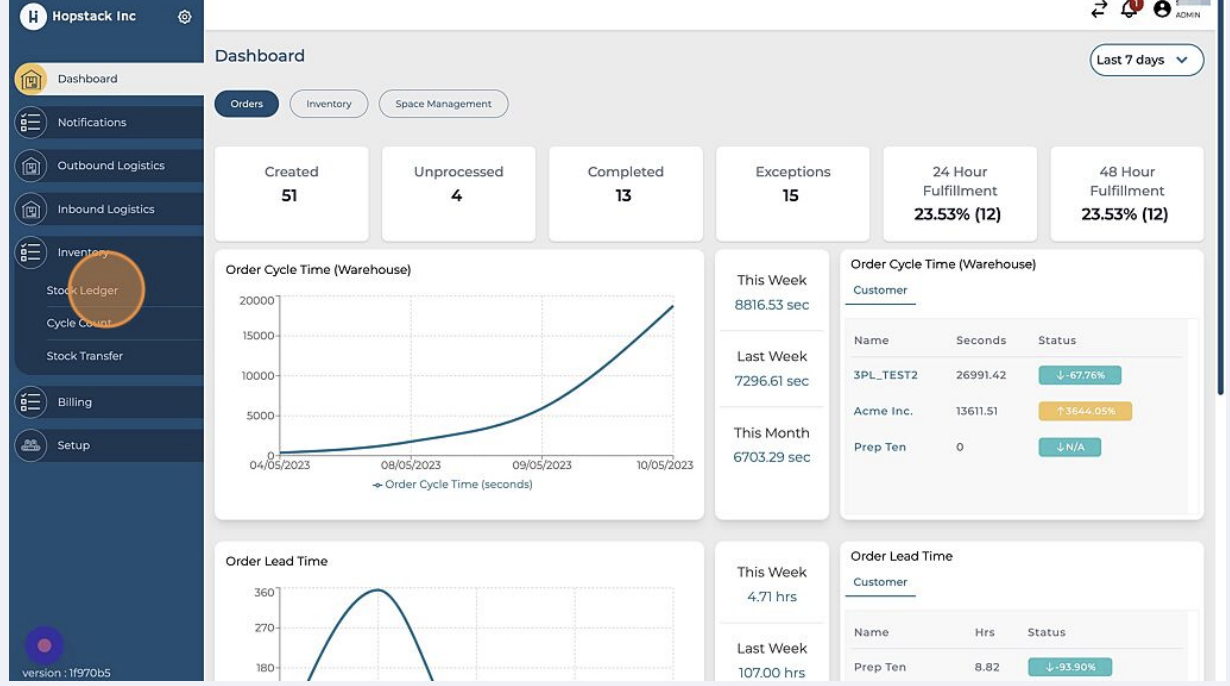Expand the Inbound Logistics menu
This screenshot has width=1230, height=686.
click(105, 210)
